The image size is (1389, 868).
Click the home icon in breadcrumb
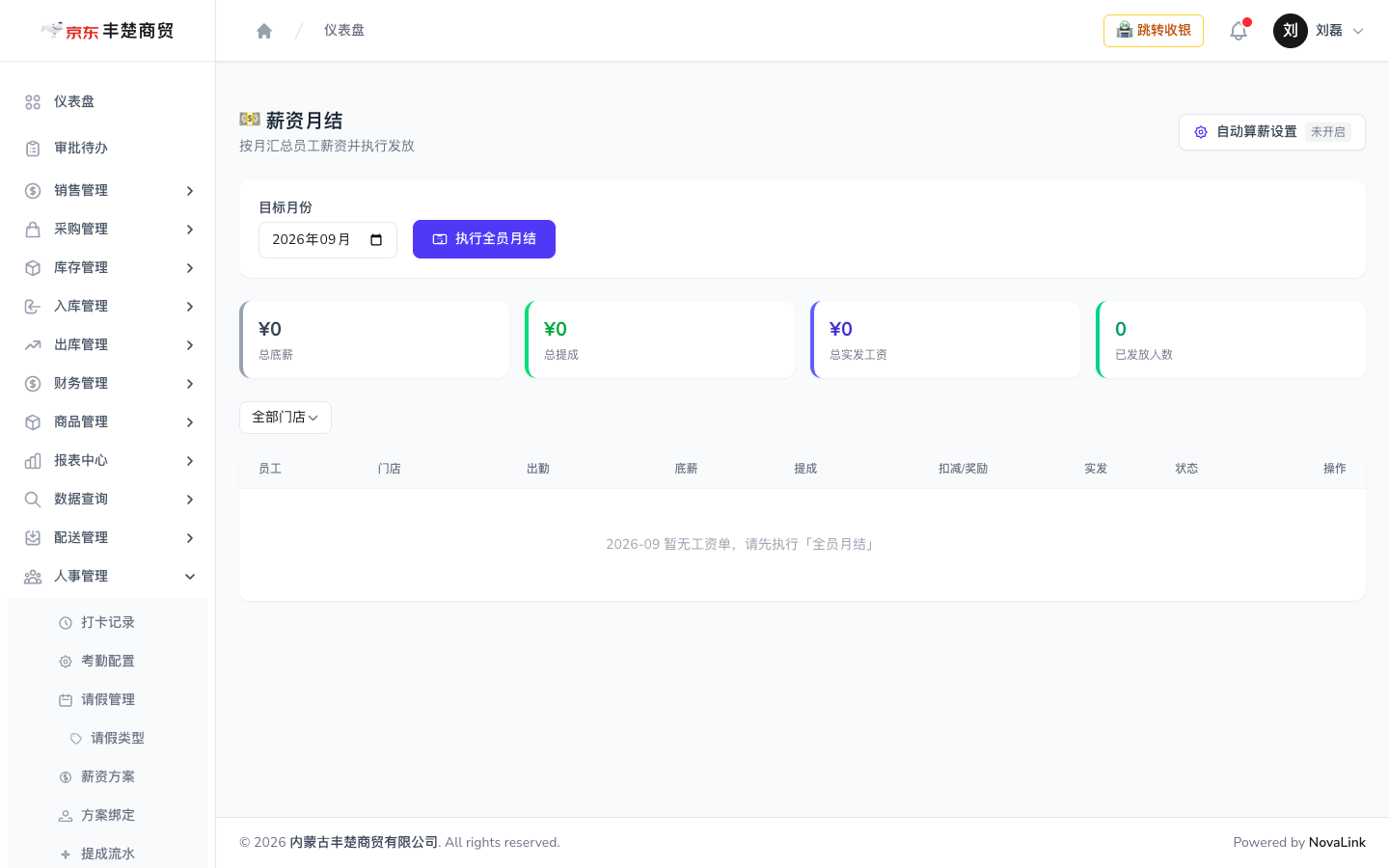pyautogui.click(x=264, y=31)
